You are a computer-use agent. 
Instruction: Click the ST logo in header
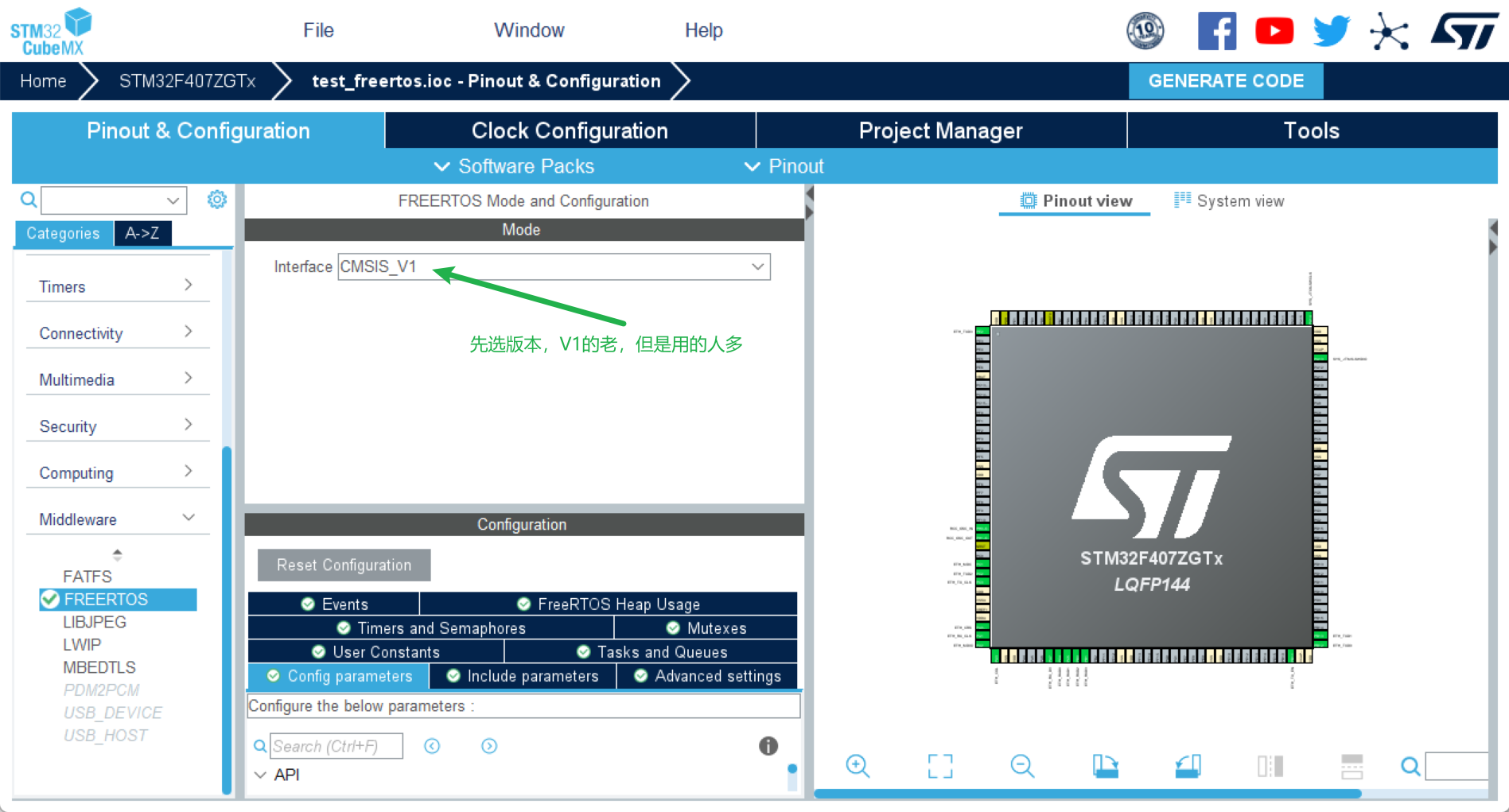click(x=1464, y=31)
